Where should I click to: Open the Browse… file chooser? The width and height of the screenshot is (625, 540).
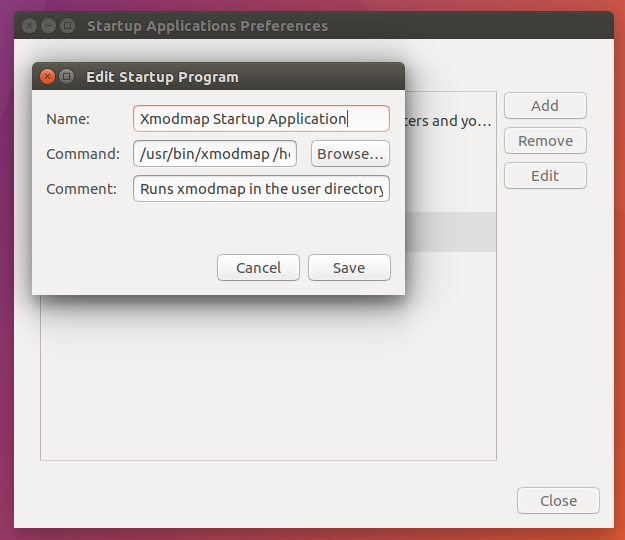click(350, 153)
